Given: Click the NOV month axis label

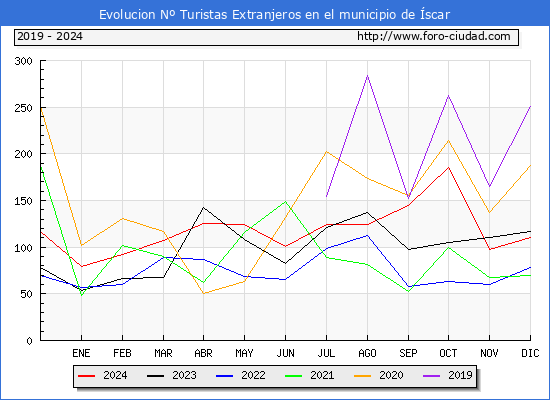Looking at the screenshot, I should [x=489, y=353].
